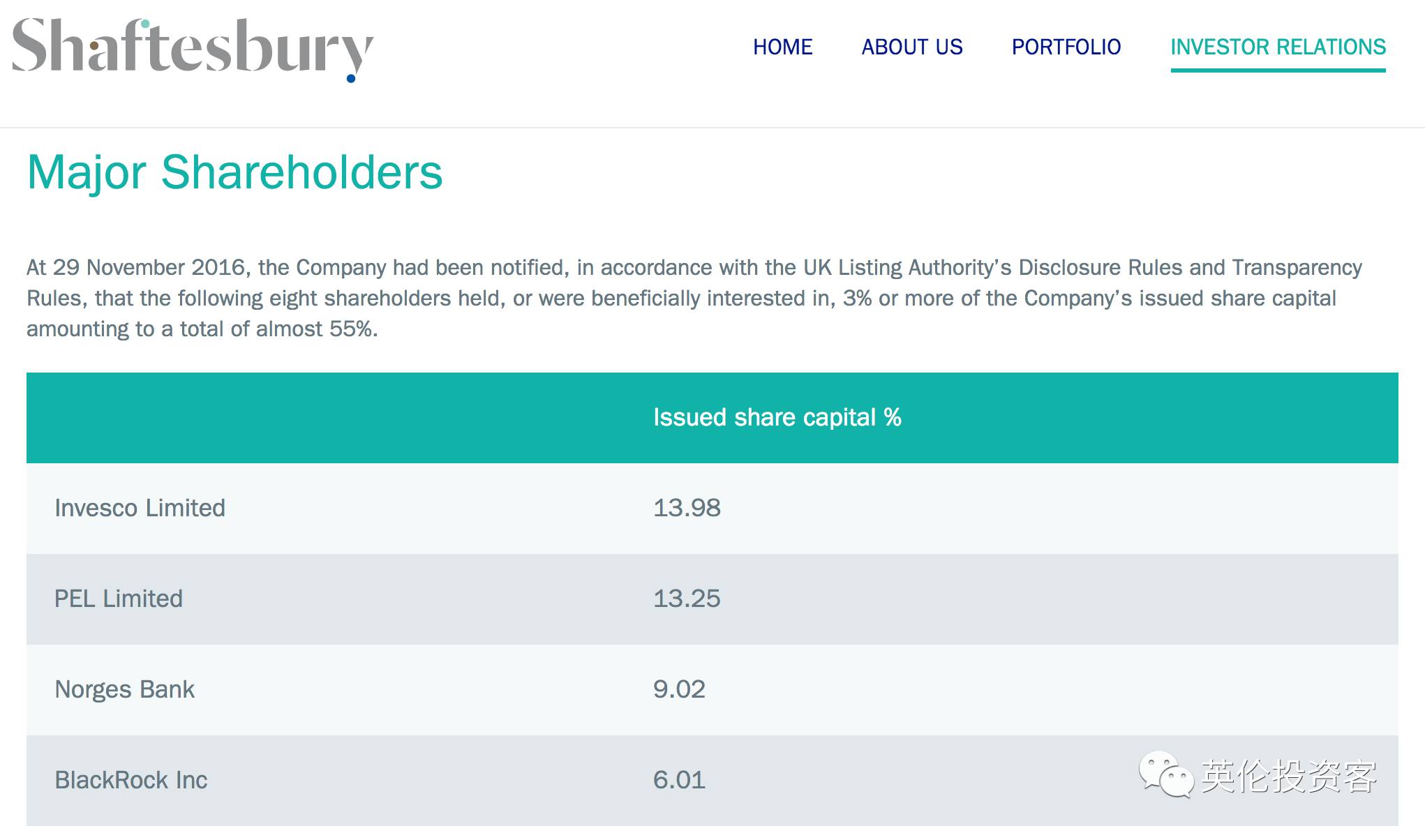Open the PORTFOLIO navigation item

click(x=1066, y=47)
